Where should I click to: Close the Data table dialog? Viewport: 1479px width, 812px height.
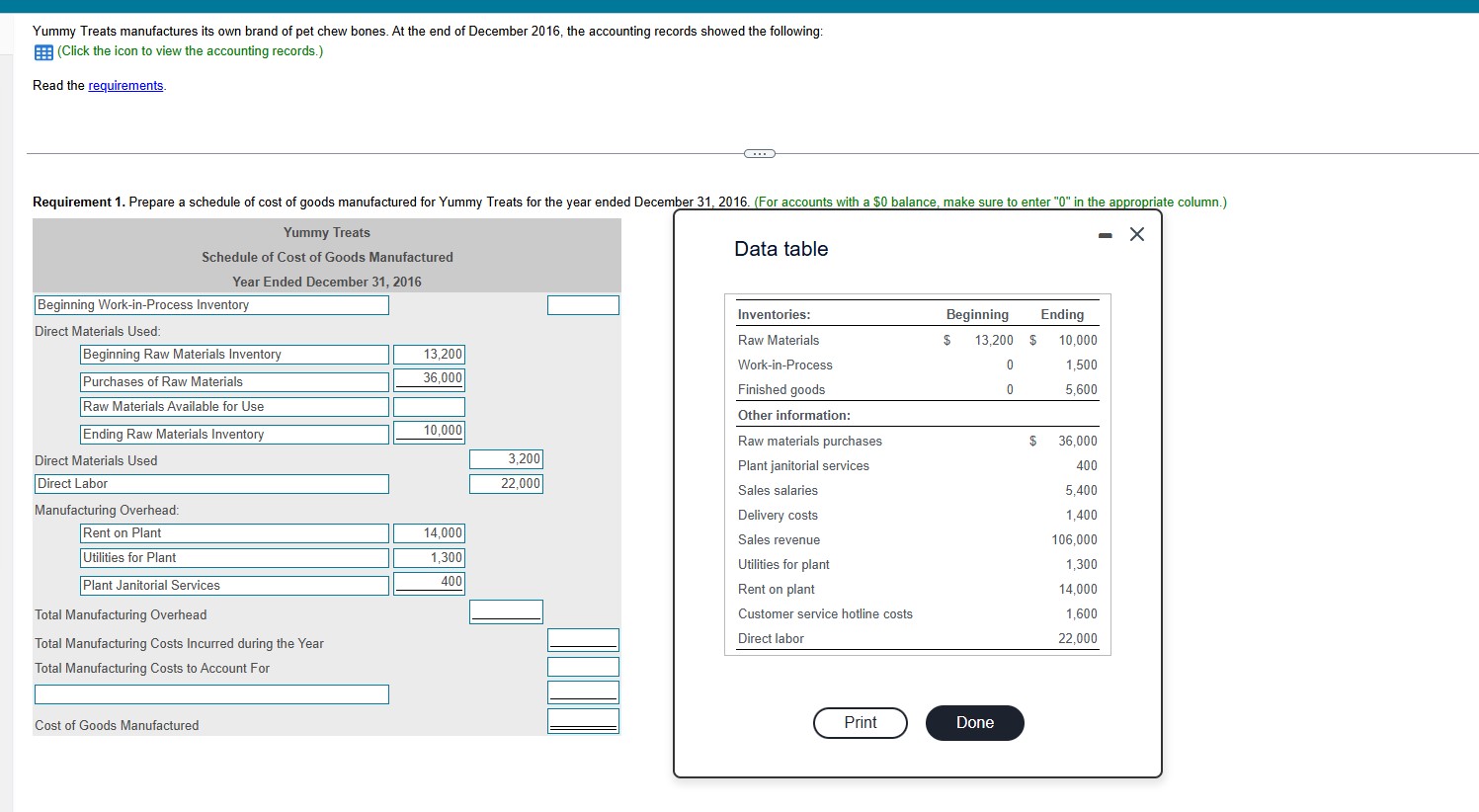[1137, 234]
